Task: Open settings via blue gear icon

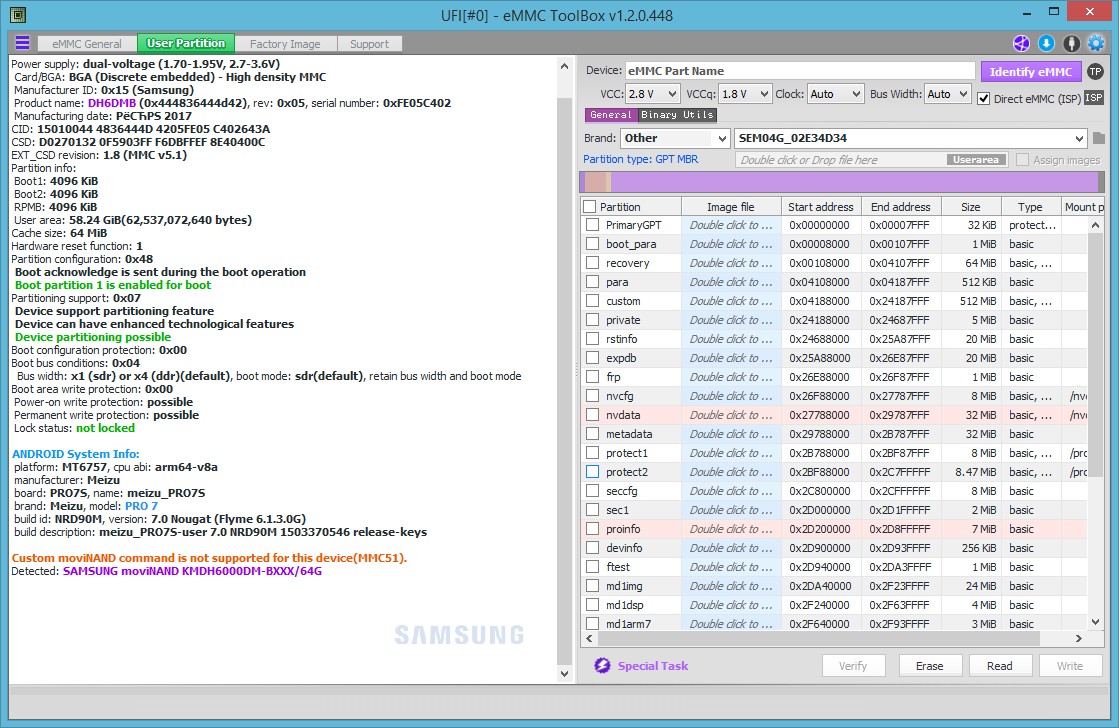Action: [1096, 44]
